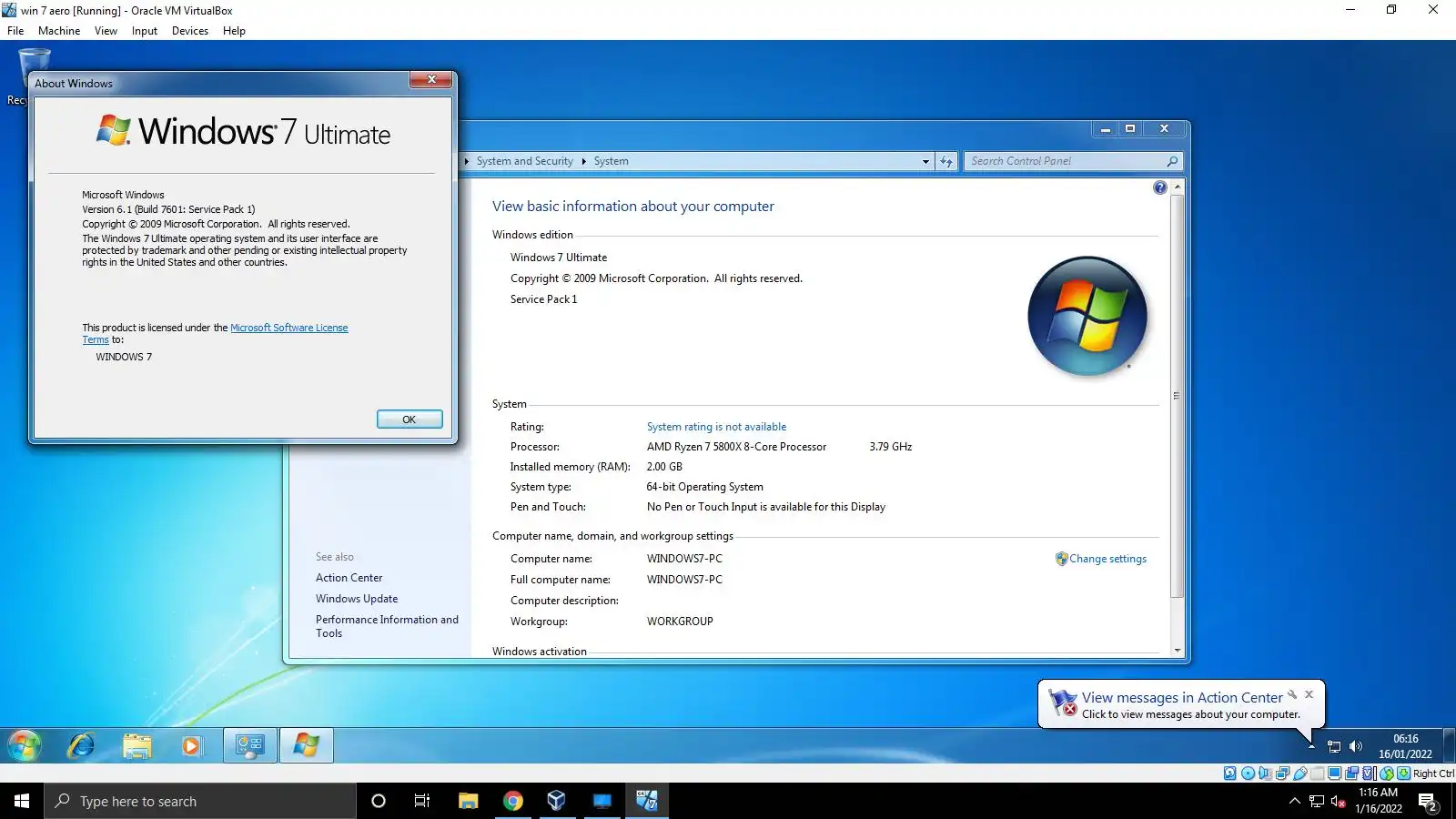This screenshot has width=1456, height=819.
Task: Click the System window vertical scrollbar thumb
Action: [1177, 396]
